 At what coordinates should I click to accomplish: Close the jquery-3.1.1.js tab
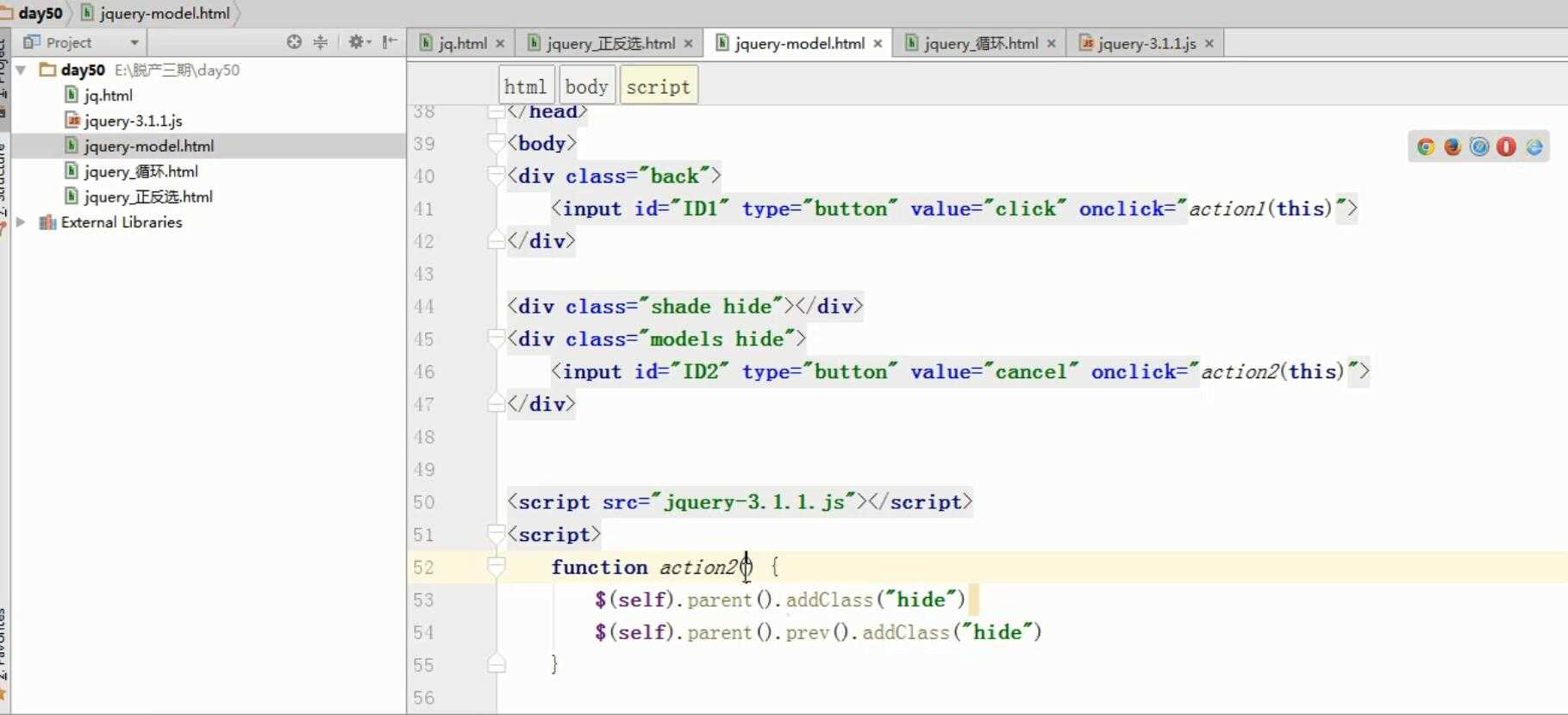pos(1209,43)
